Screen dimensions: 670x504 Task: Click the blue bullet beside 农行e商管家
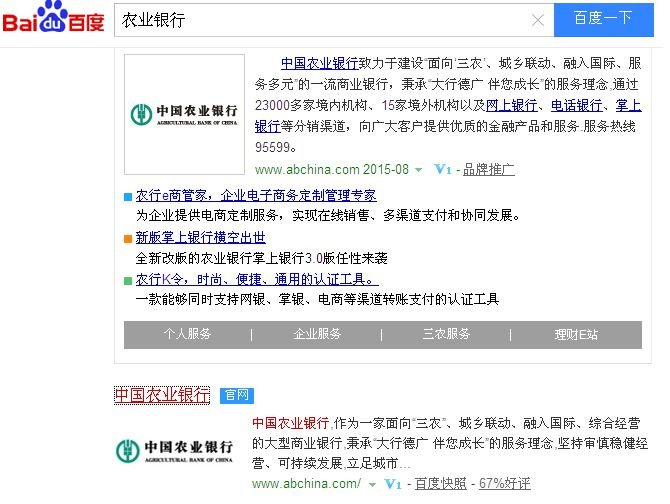tap(128, 196)
